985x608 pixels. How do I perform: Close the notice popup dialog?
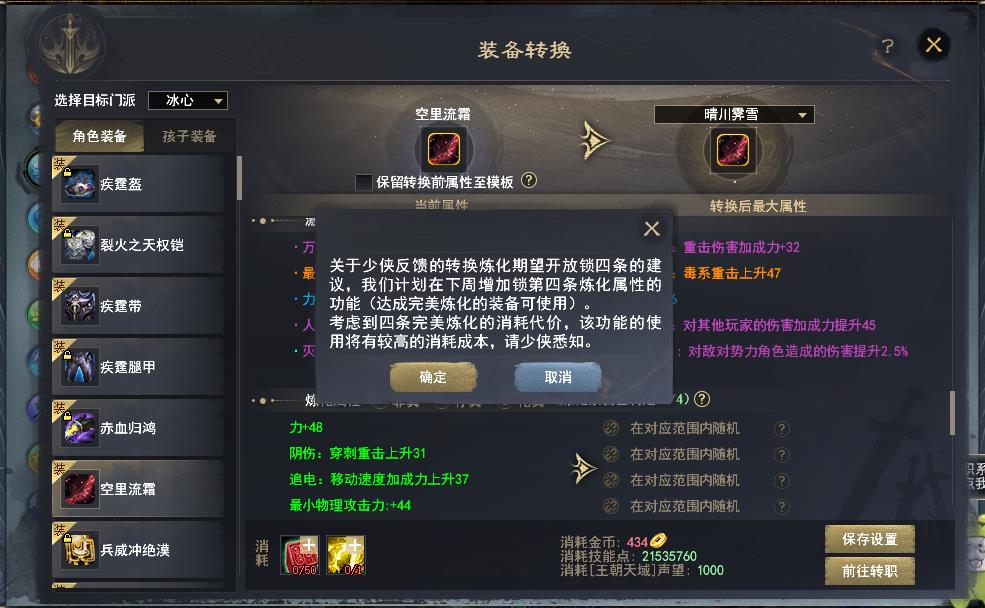click(x=651, y=229)
